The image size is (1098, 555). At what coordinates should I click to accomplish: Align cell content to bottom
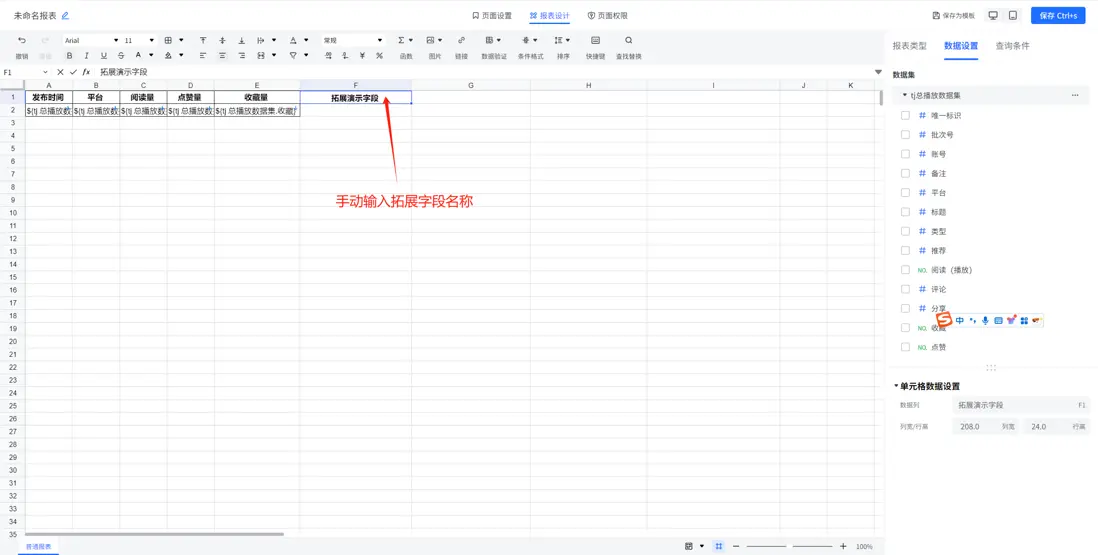[242, 41]
